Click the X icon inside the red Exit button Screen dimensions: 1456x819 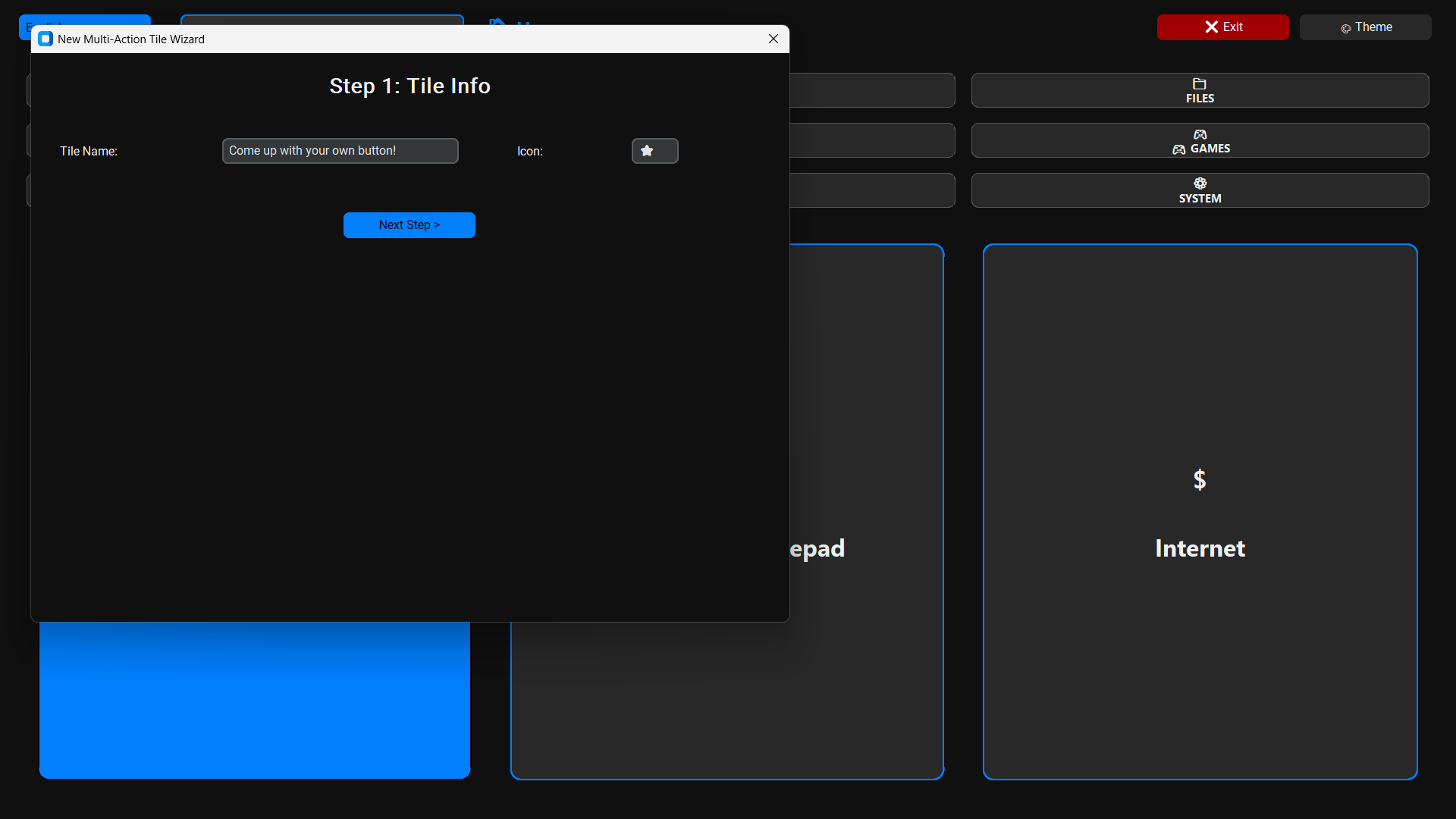click(1211, 27)
